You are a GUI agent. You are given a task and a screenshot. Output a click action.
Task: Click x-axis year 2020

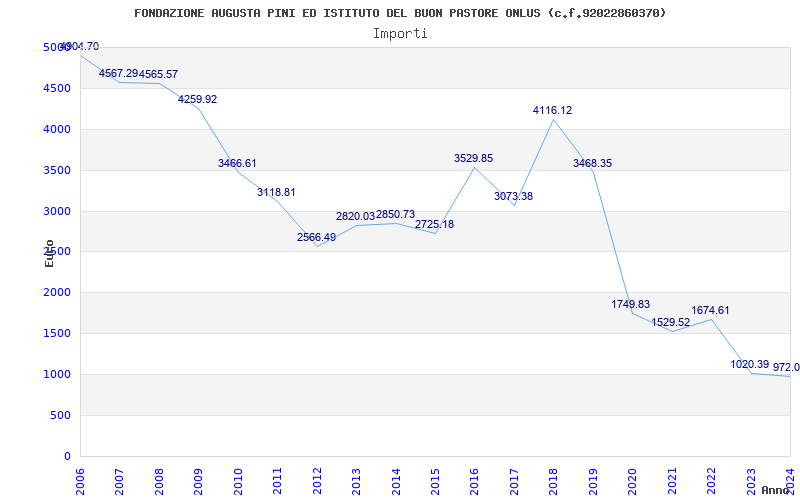coord(633,482)
